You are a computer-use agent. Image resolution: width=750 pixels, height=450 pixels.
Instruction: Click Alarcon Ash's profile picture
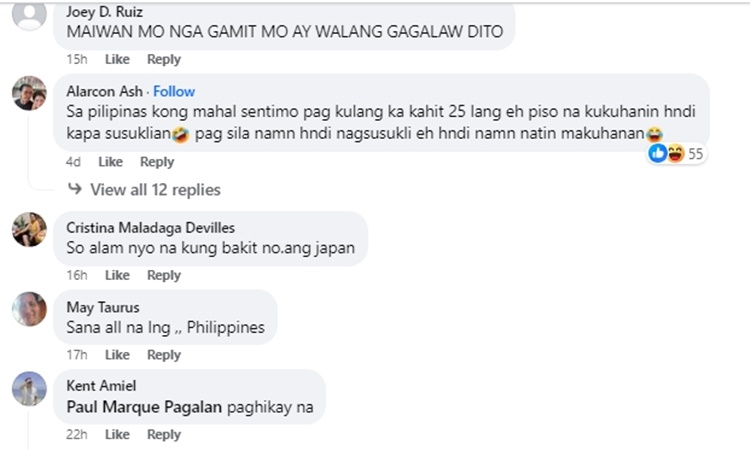[x=29, y=93]
